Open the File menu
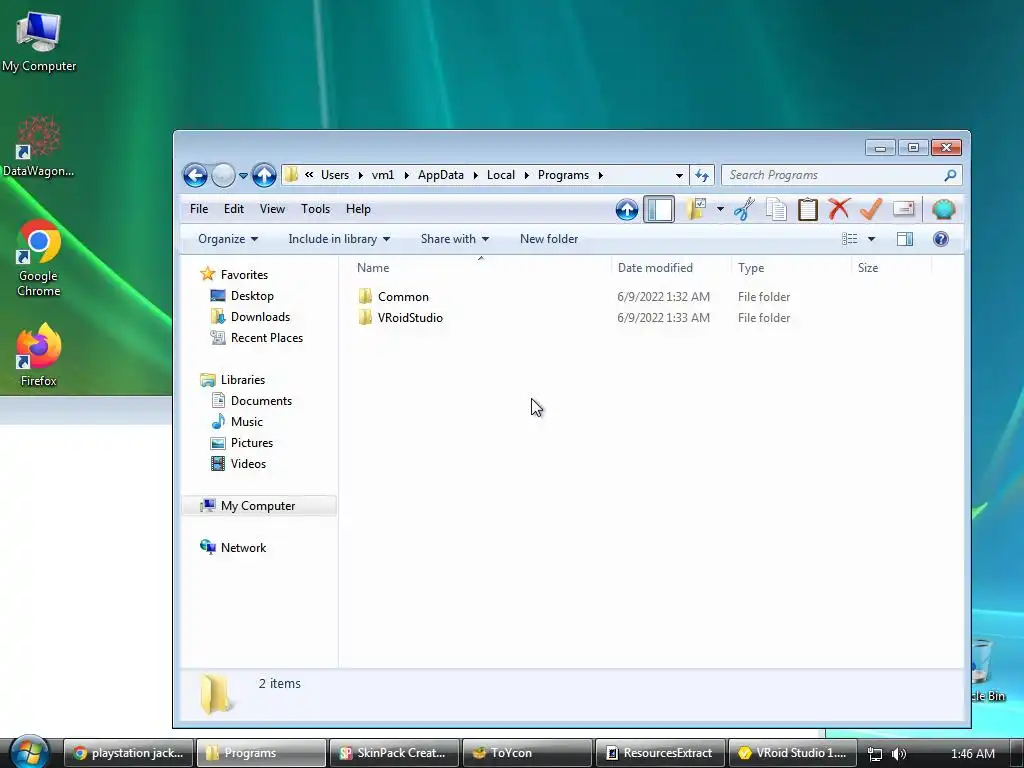The image size is (1024, 768). pos(199,209)
